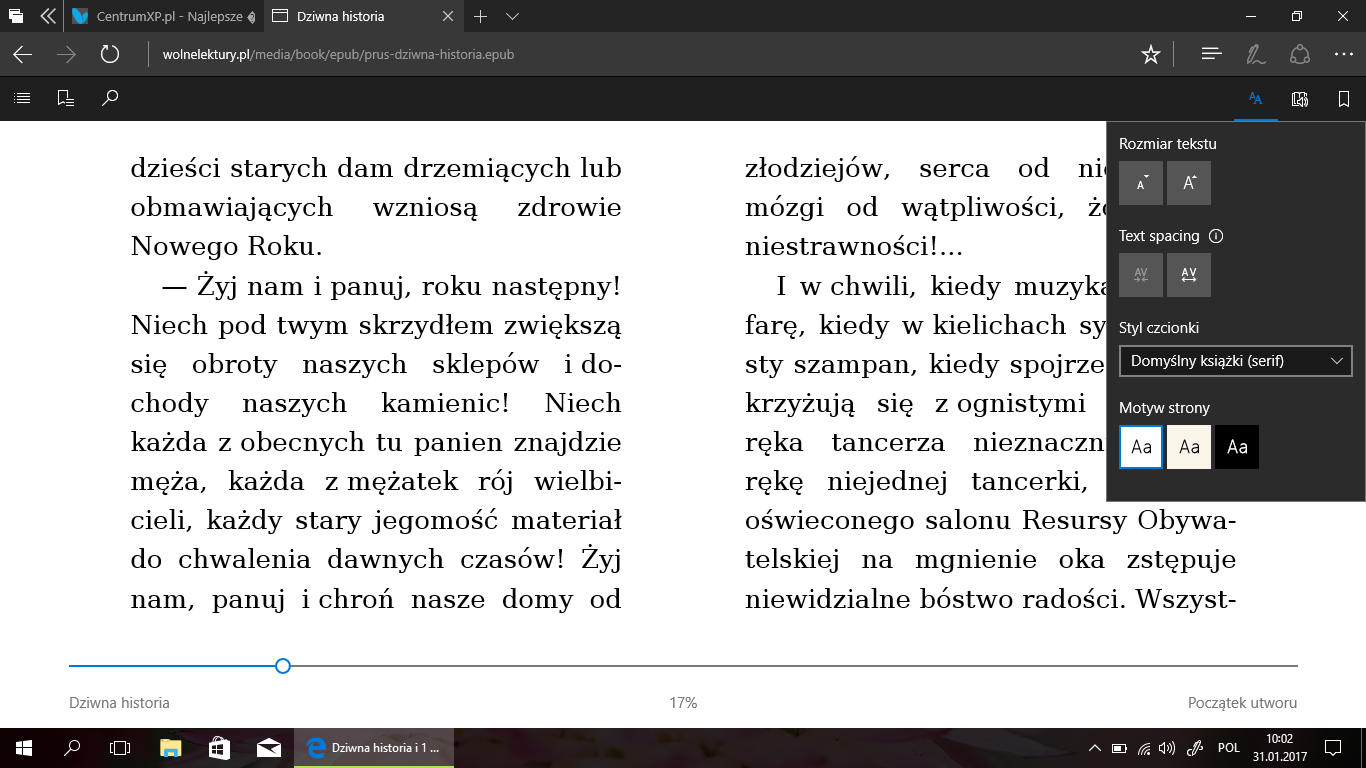
Task: Open the table of contents icon
Action: 22,98
